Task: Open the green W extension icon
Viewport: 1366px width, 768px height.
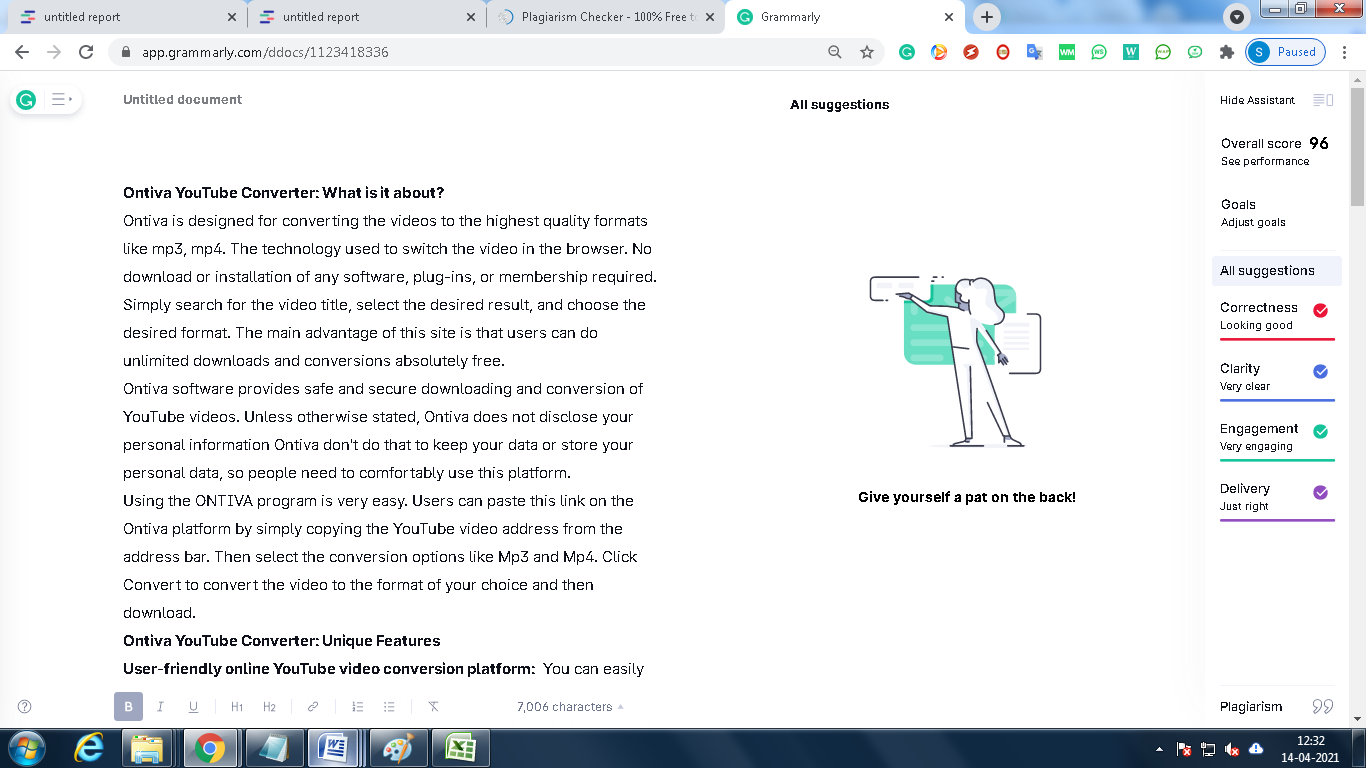Action: tap(1131, 52)
